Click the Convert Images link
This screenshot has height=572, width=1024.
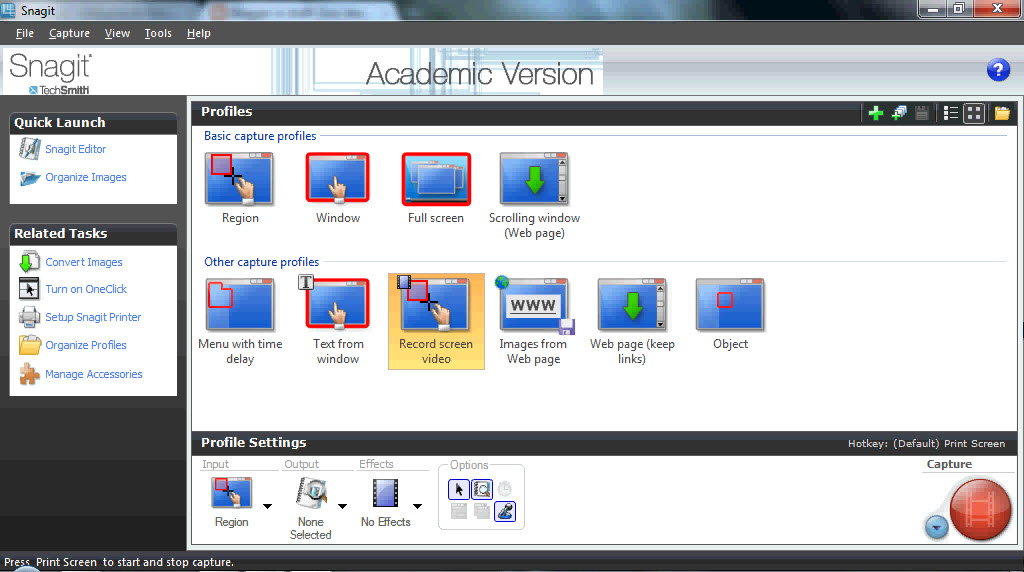point(84,262)
